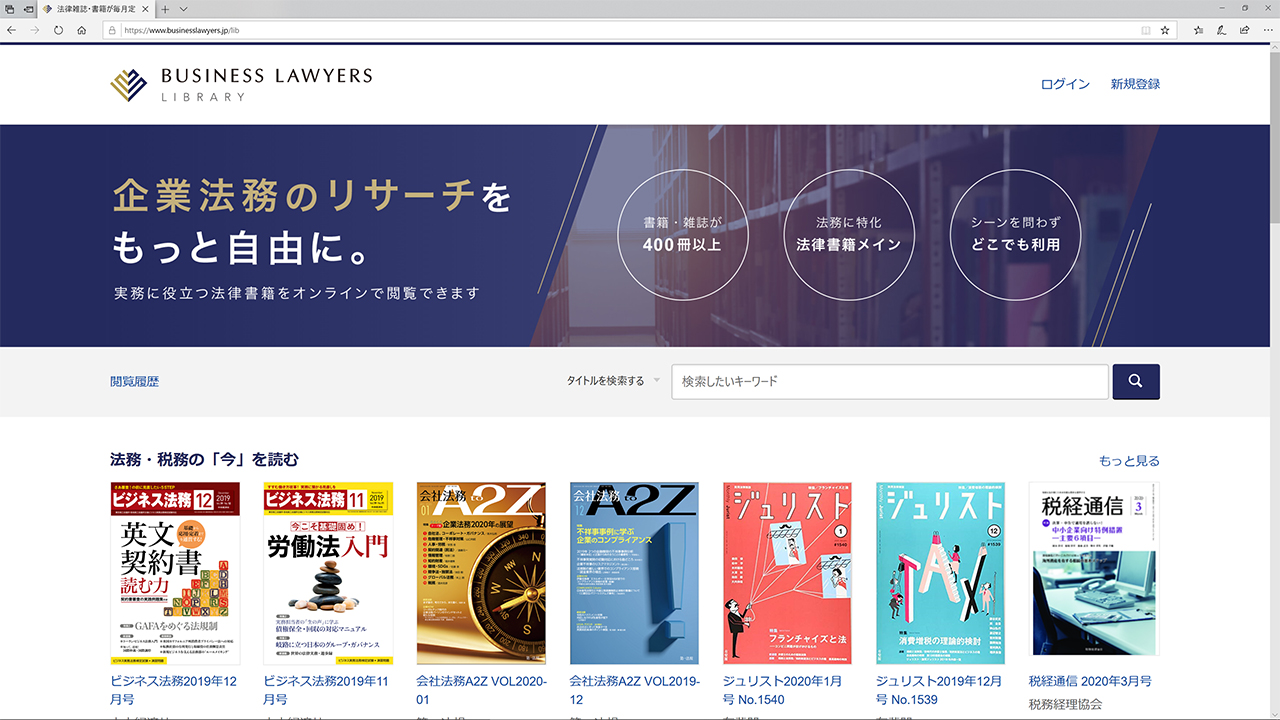This screenshot has height=720, width=1280.
Task: Click the magnifier search button
Action: (1136, 382)
